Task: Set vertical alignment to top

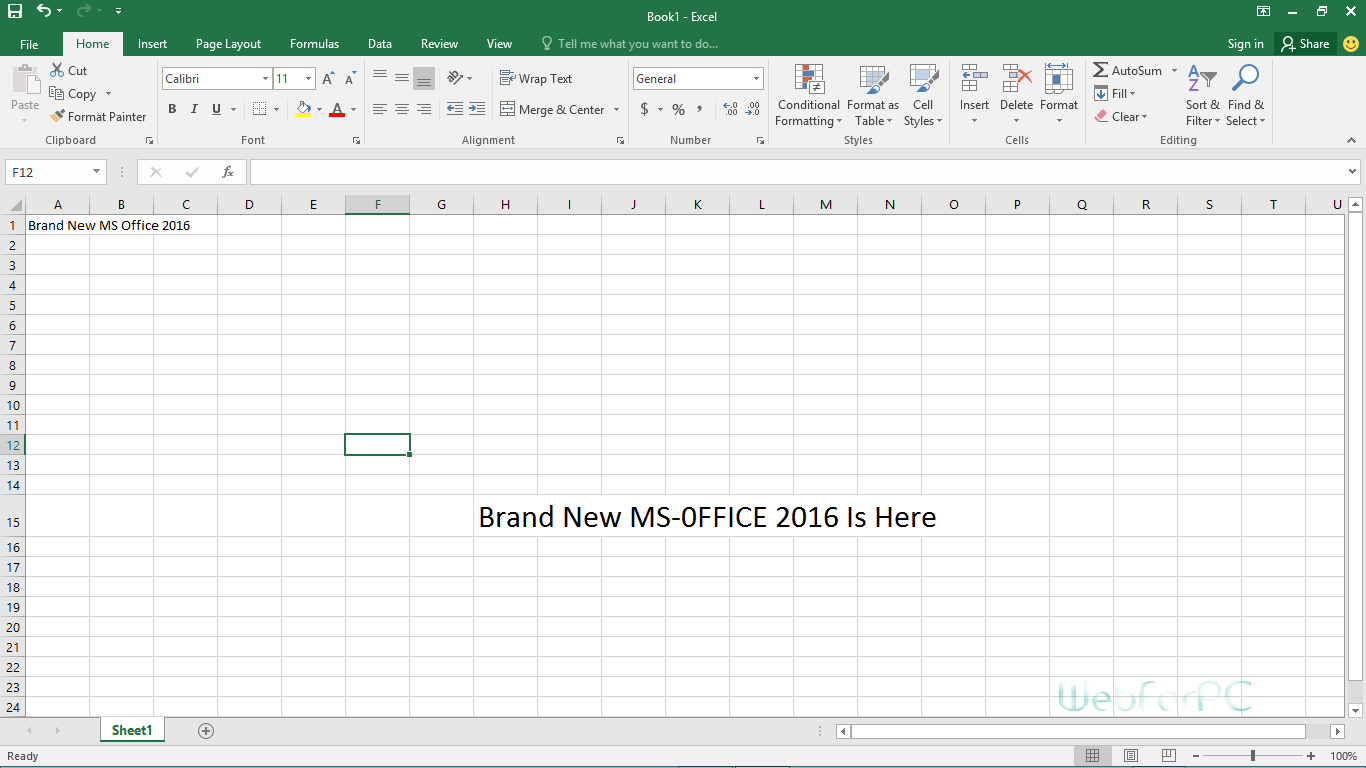Action: (x=380, y=78)
